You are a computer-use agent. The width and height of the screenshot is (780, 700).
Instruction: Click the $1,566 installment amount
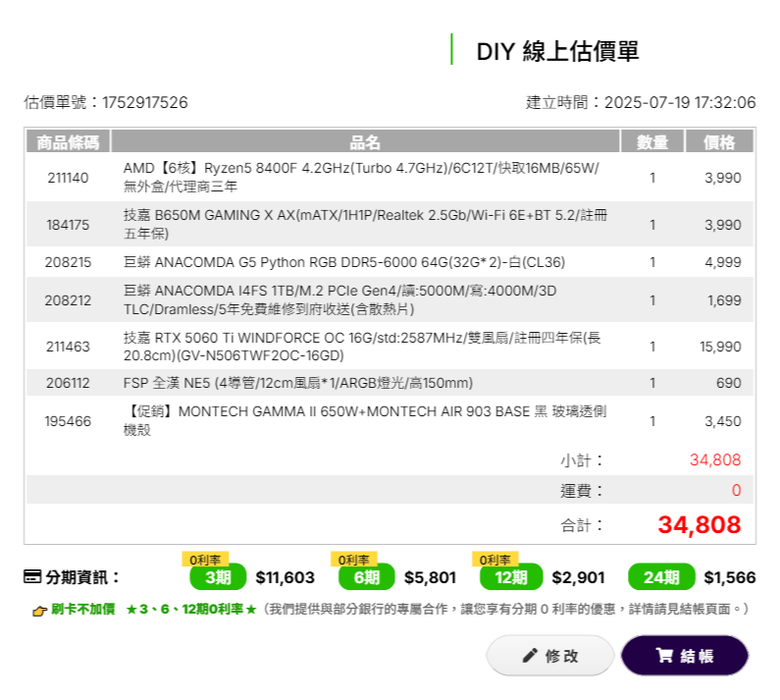click(x=730, y=578)
